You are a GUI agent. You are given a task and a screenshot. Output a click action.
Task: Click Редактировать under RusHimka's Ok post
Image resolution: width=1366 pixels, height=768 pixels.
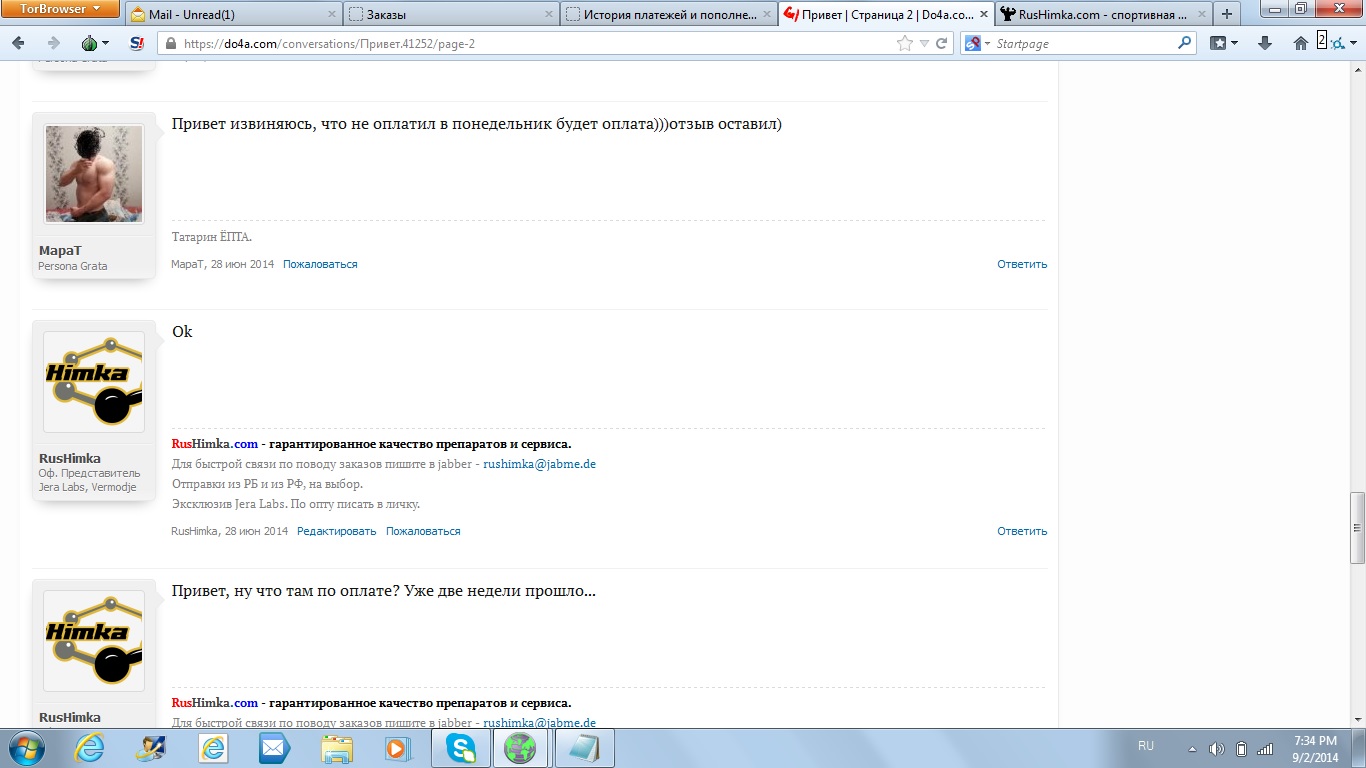(x=336, y=531)
